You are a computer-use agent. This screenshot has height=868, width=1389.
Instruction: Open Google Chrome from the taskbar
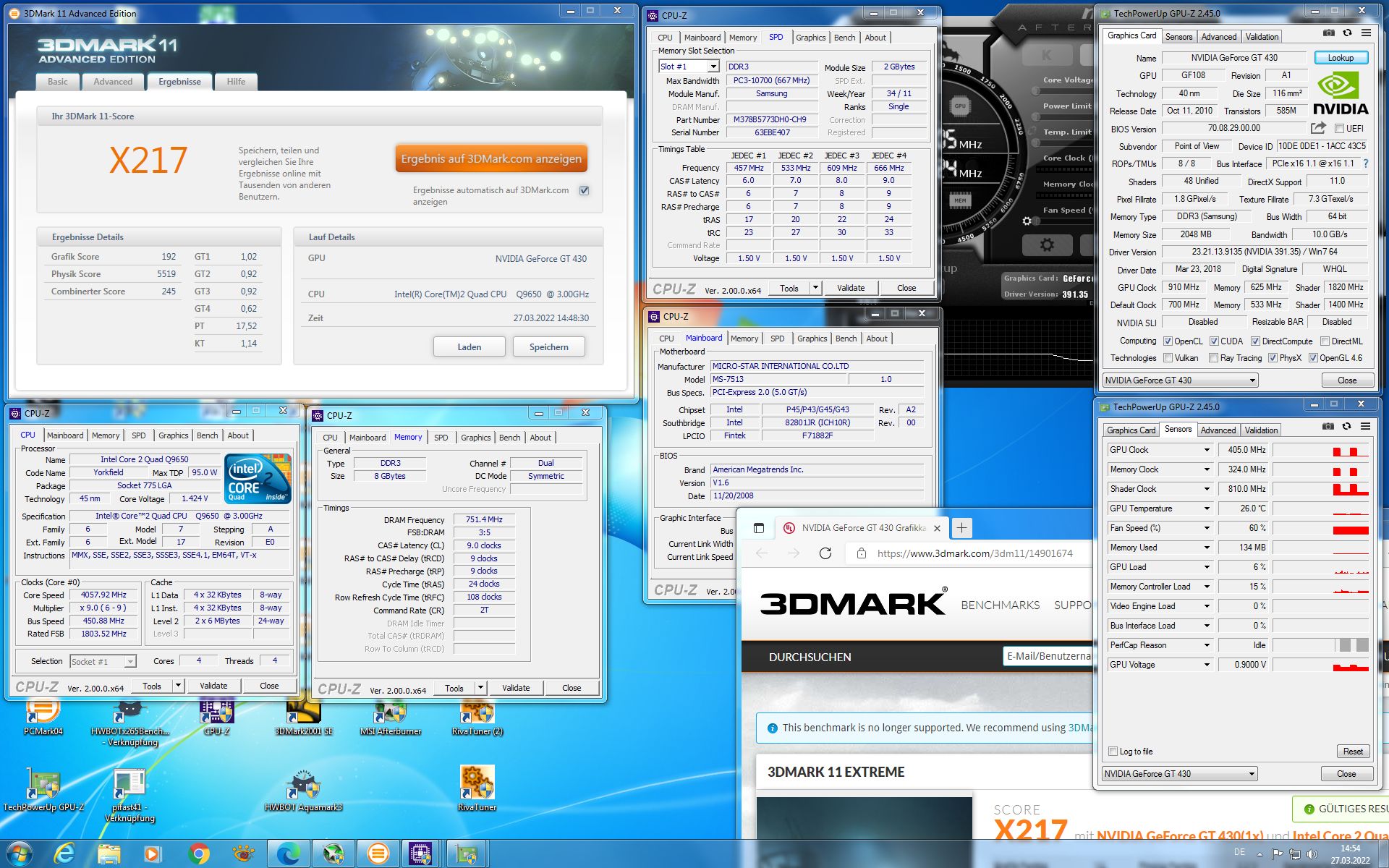tap(198, 854)
